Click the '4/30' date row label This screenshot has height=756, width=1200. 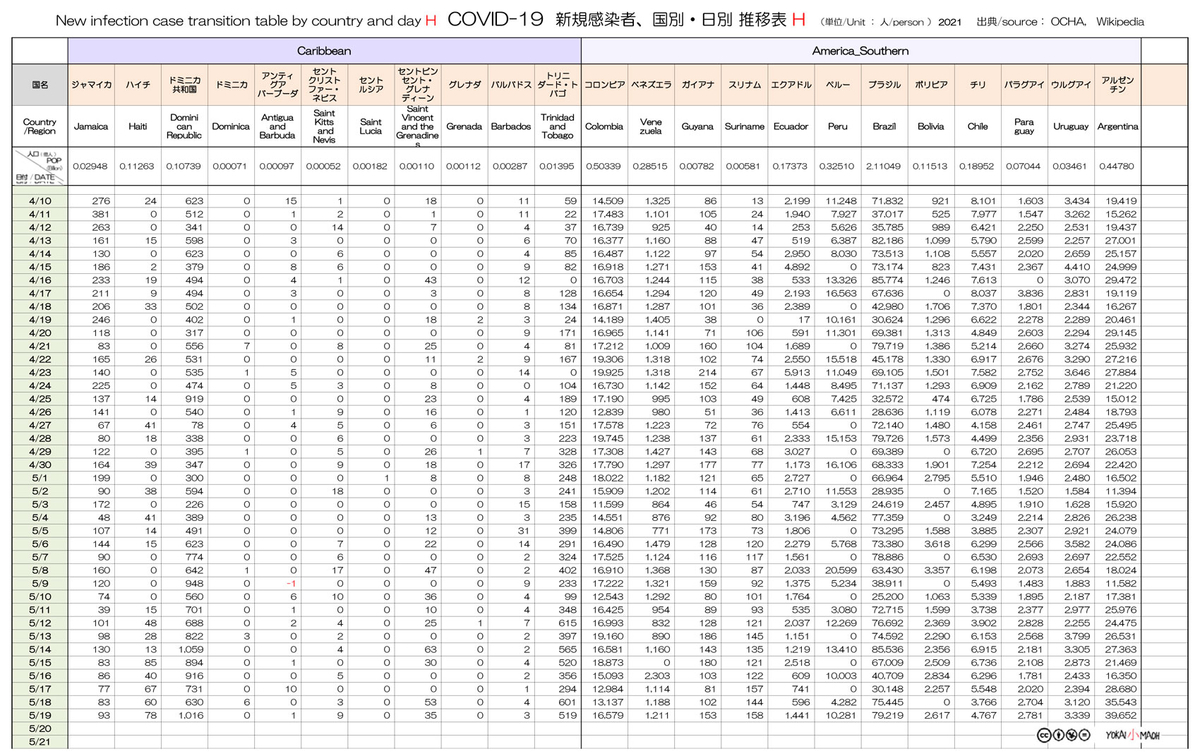(40, 465)
